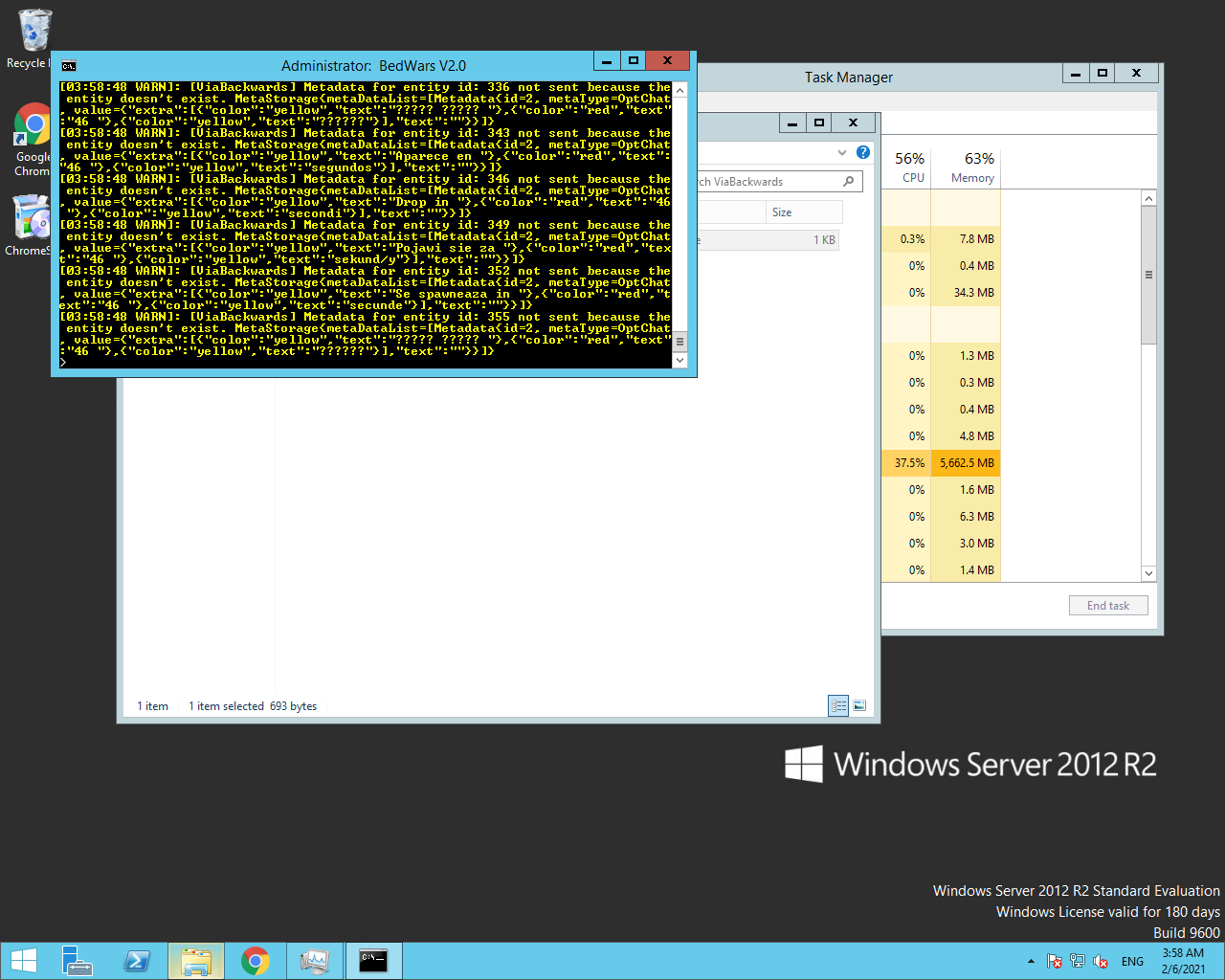Open Google Chrome from the taskbar
This screenshot has height=980, width=1225.
coord(255,961)
